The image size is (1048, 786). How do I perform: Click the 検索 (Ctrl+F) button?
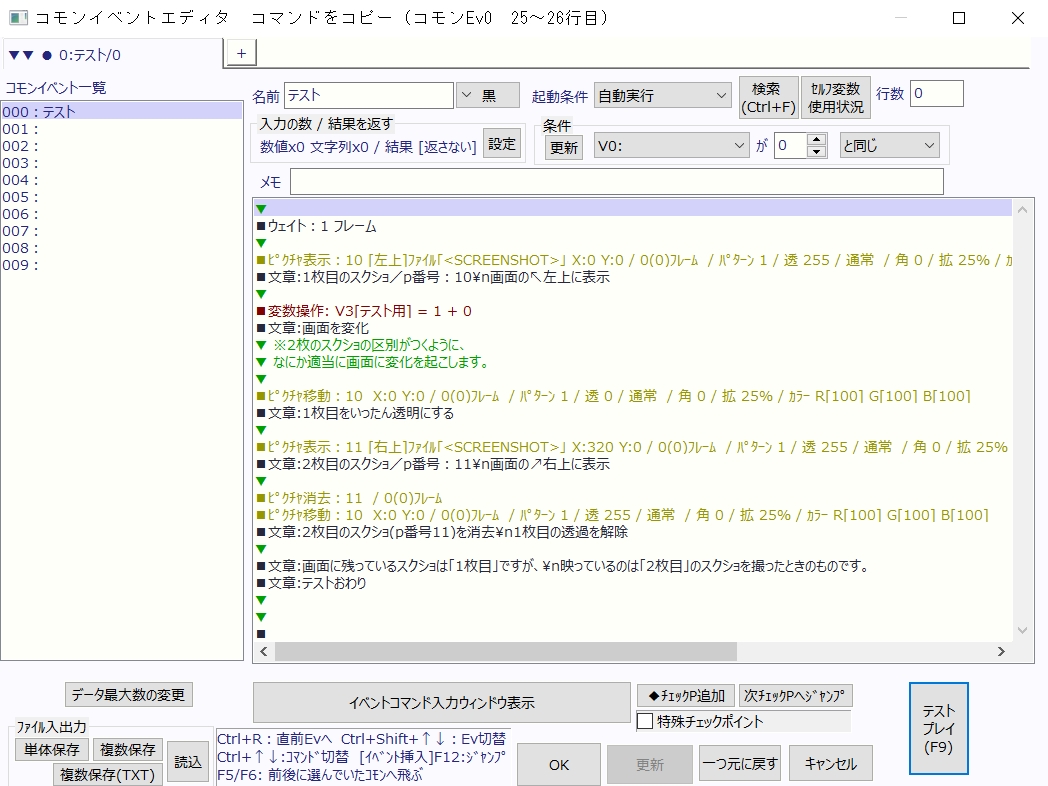coord(768,97)
